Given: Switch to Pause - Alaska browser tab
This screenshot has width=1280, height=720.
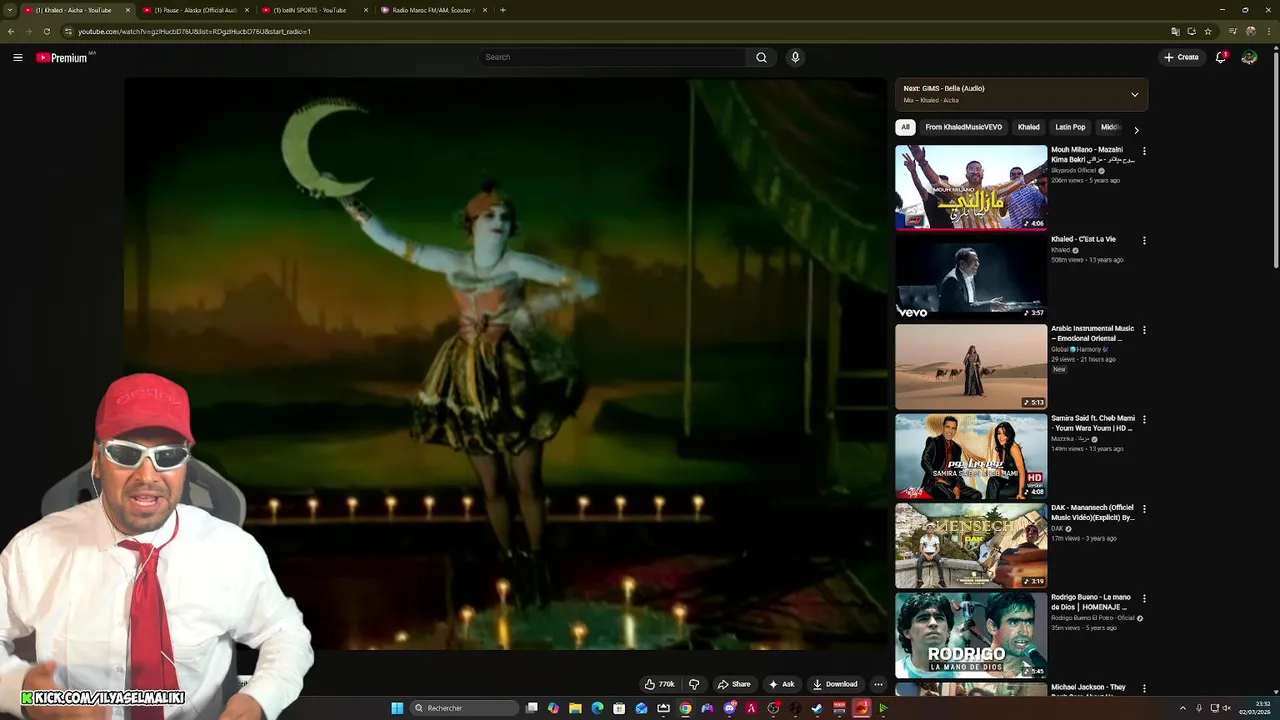Looking at the screenshot, I should point(195,10).
